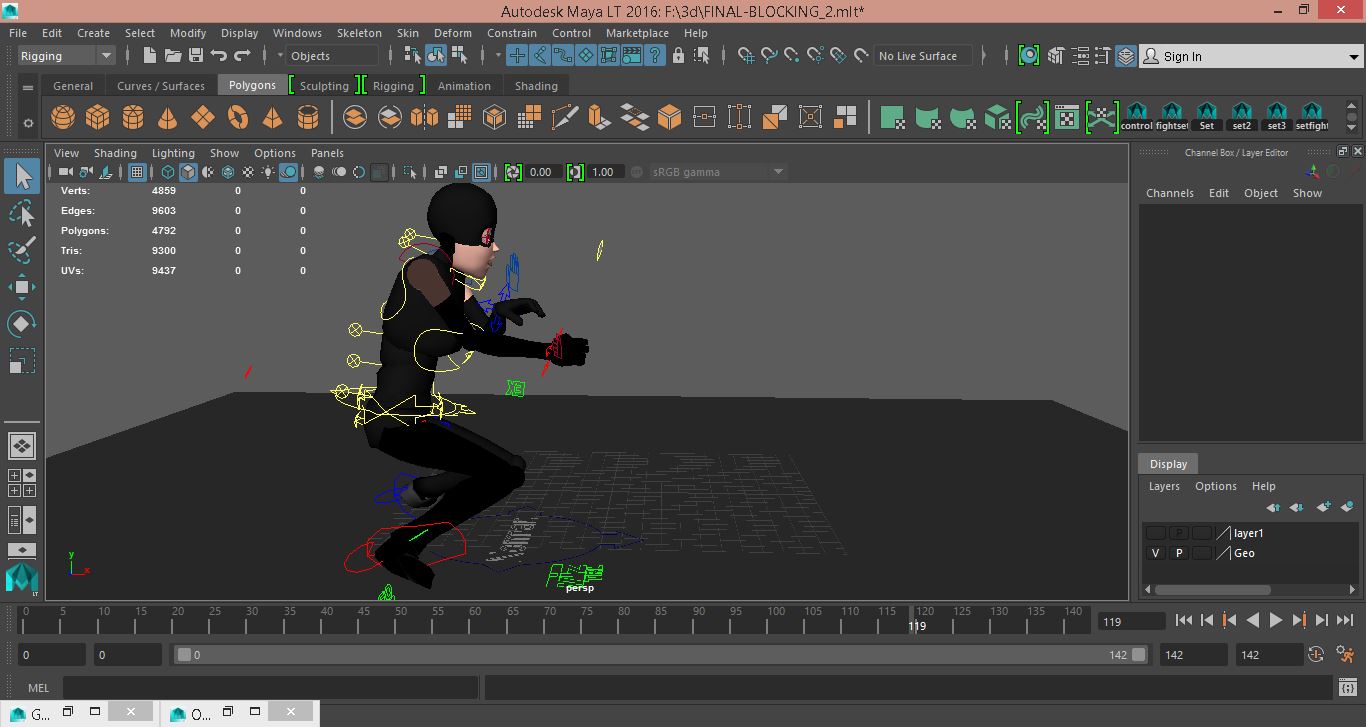
Task: Select the Paint Selection tool
Action: point(22,250)
